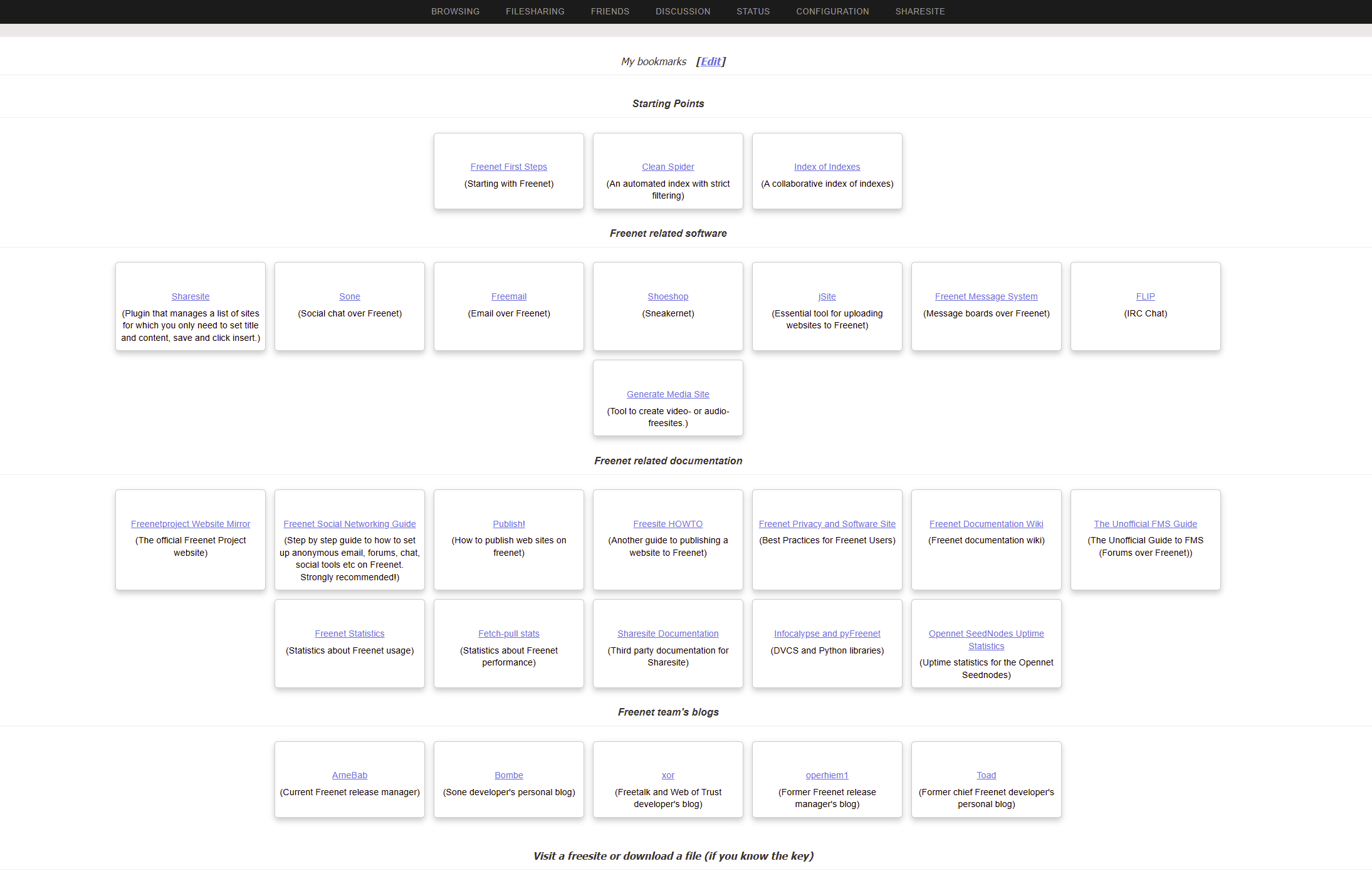Open the Status menu
This screenshot has width=1372, height=871.
(x=753, y=11)
